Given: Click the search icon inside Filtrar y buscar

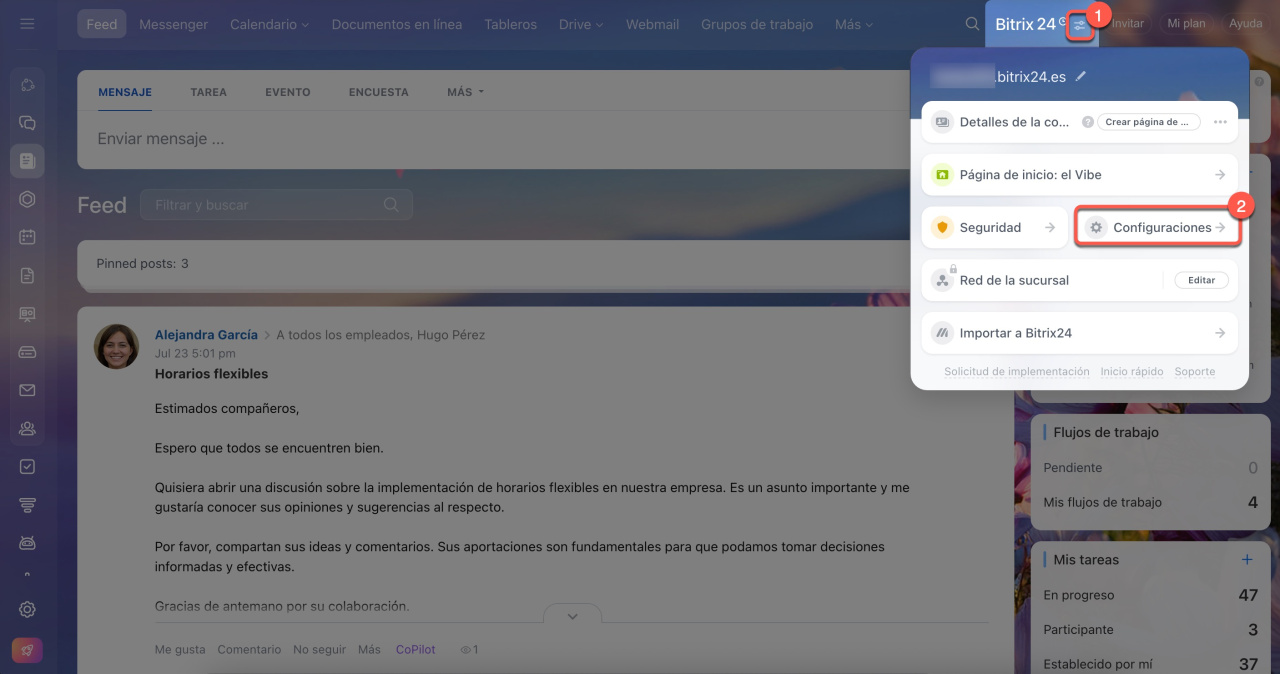Looking at the screenshot, I should (391, 205).
